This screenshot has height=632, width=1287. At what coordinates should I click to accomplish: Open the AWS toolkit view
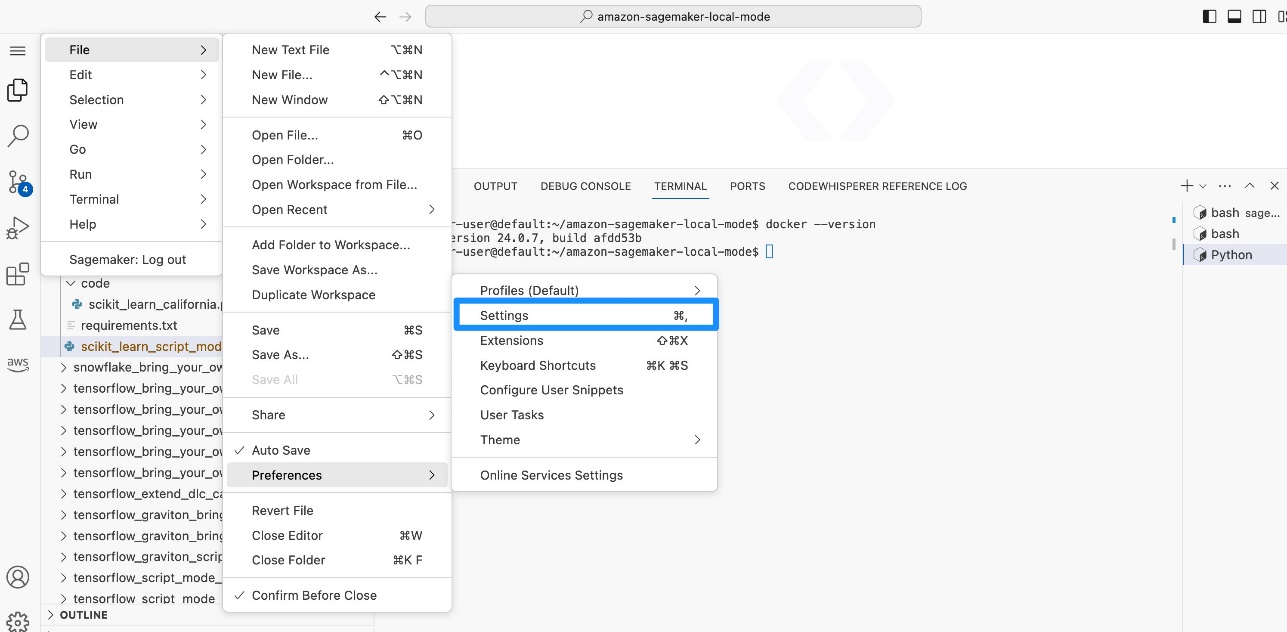17,365
